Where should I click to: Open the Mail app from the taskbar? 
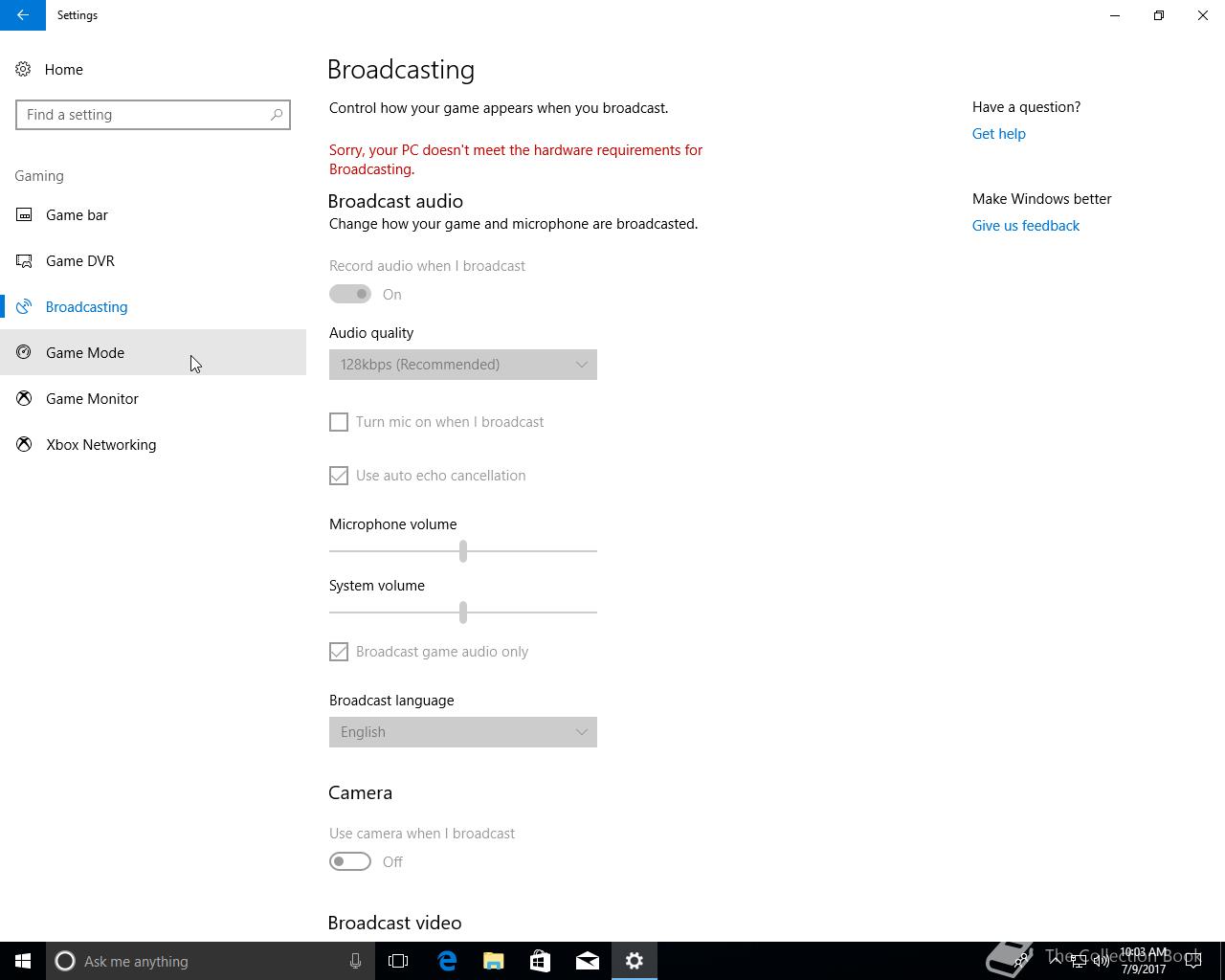[588, 961]
